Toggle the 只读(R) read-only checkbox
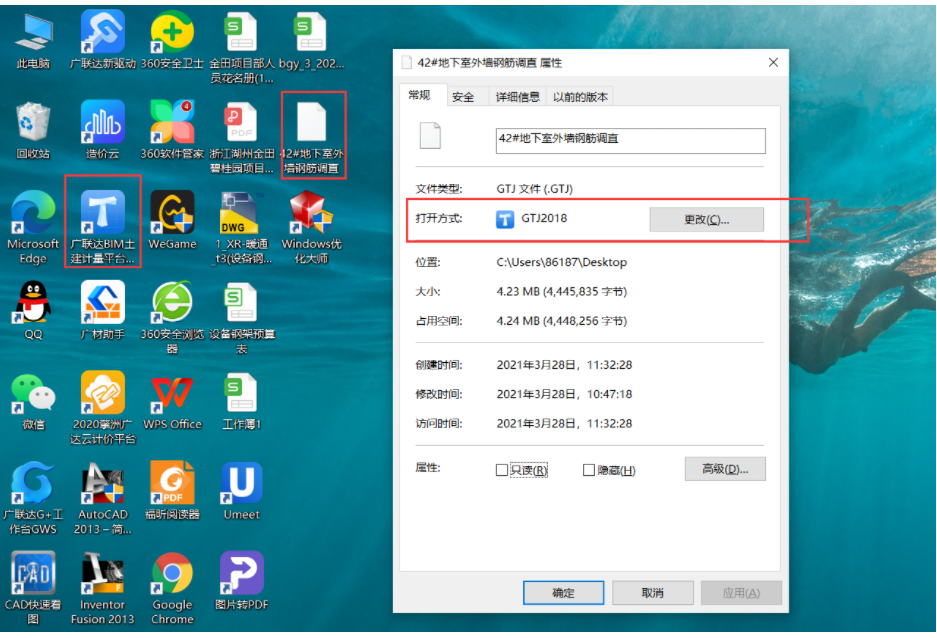 coord(502,471)
